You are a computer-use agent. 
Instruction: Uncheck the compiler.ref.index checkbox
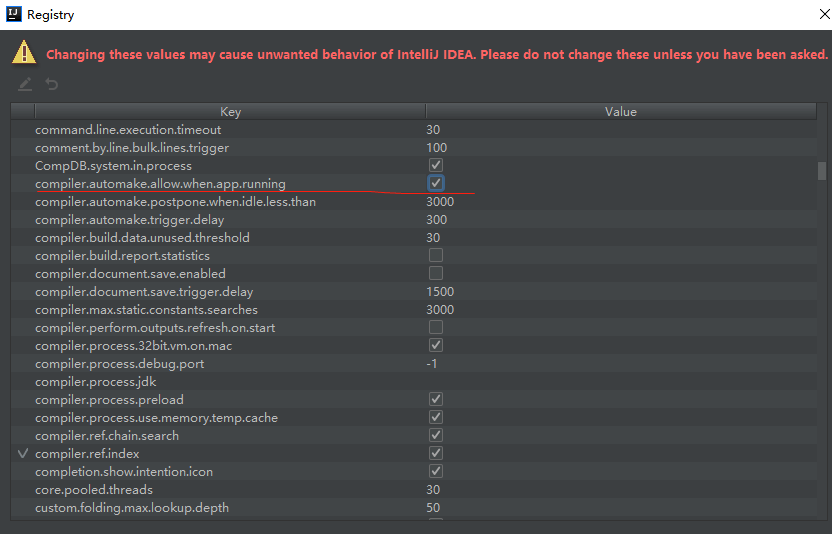point(436,454)
